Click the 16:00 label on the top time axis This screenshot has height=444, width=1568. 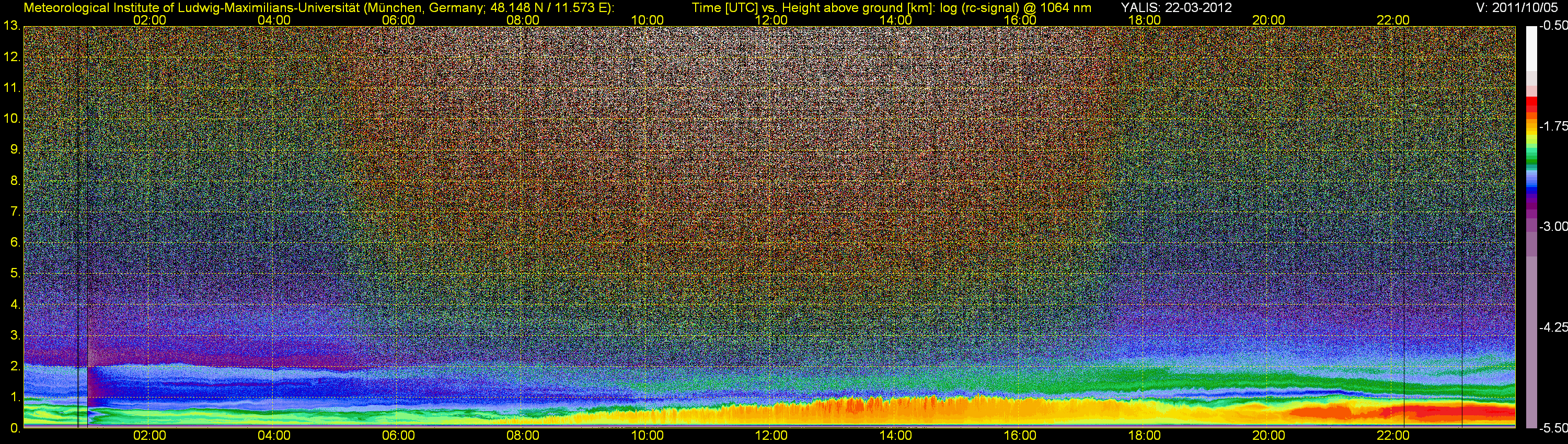click(1020, 20)
